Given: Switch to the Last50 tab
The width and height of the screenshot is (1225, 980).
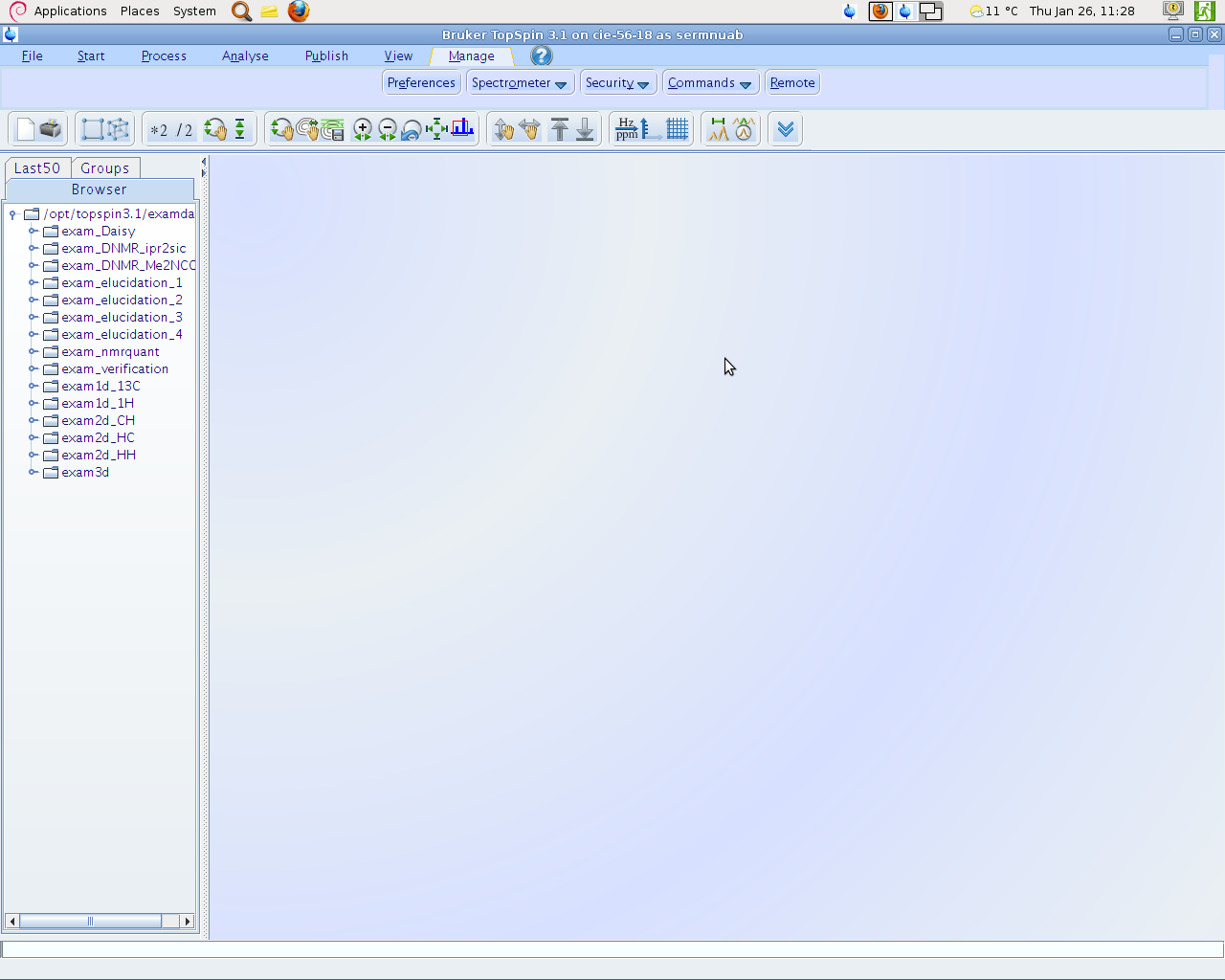Looking at the screenshot, I should click(x=37, y=168).
